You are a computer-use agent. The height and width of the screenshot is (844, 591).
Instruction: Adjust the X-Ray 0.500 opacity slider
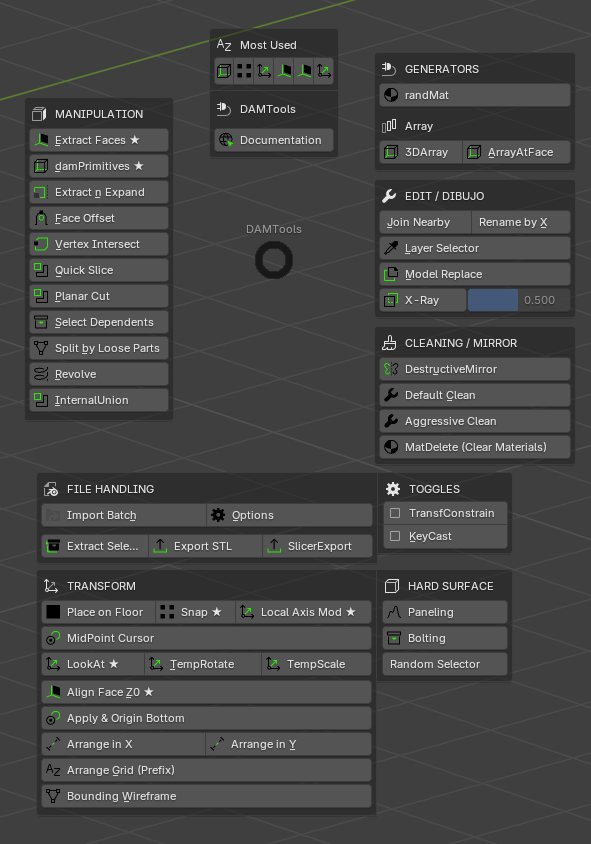(519, 300)
